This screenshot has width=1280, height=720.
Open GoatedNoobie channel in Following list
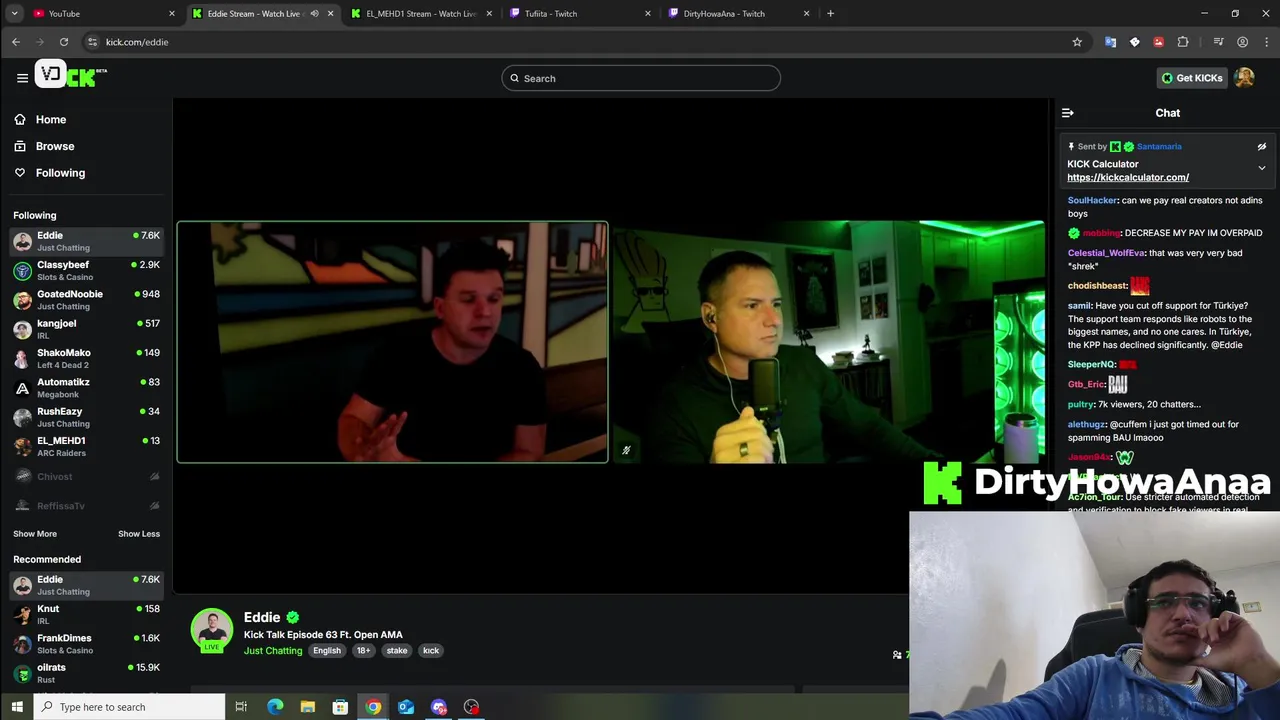[86, 300]
